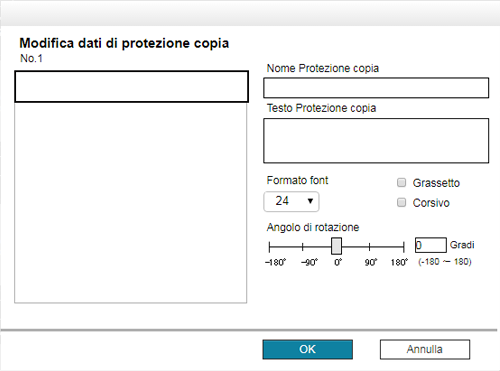Click the Formato font label
The image size is (500, 371).
297,180
